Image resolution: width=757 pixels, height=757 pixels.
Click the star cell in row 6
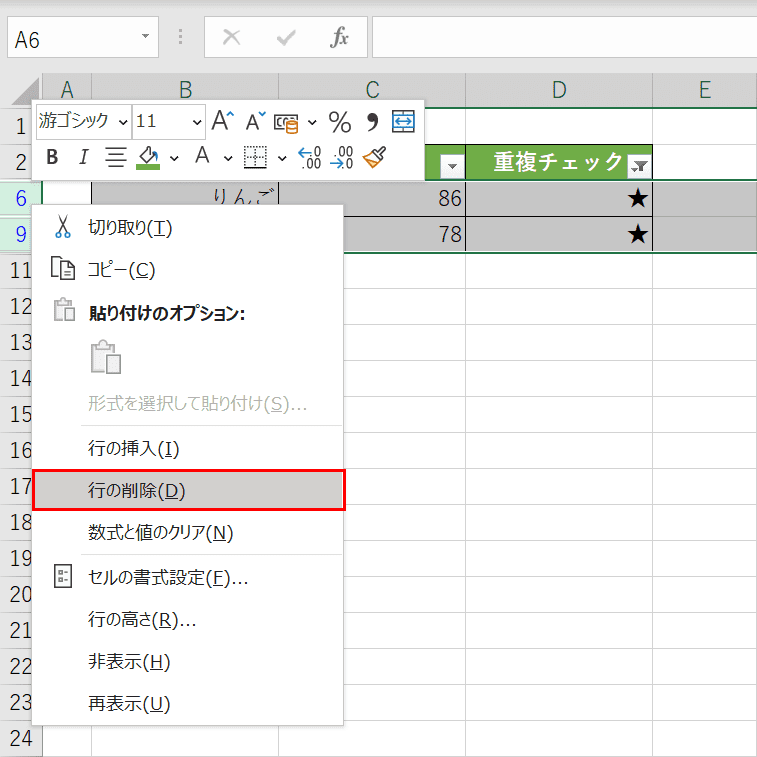[559, 198]
